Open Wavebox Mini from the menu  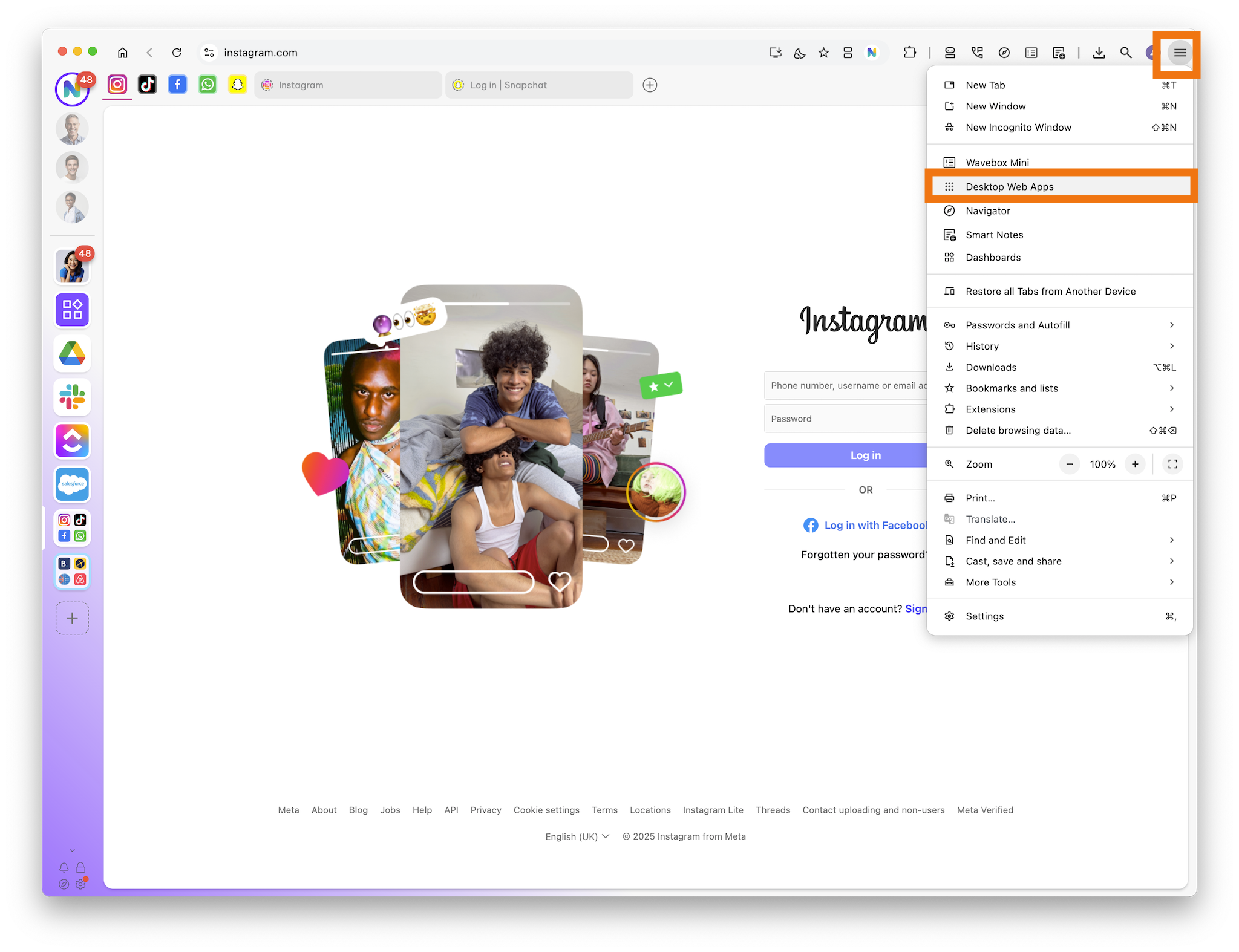1060,163
